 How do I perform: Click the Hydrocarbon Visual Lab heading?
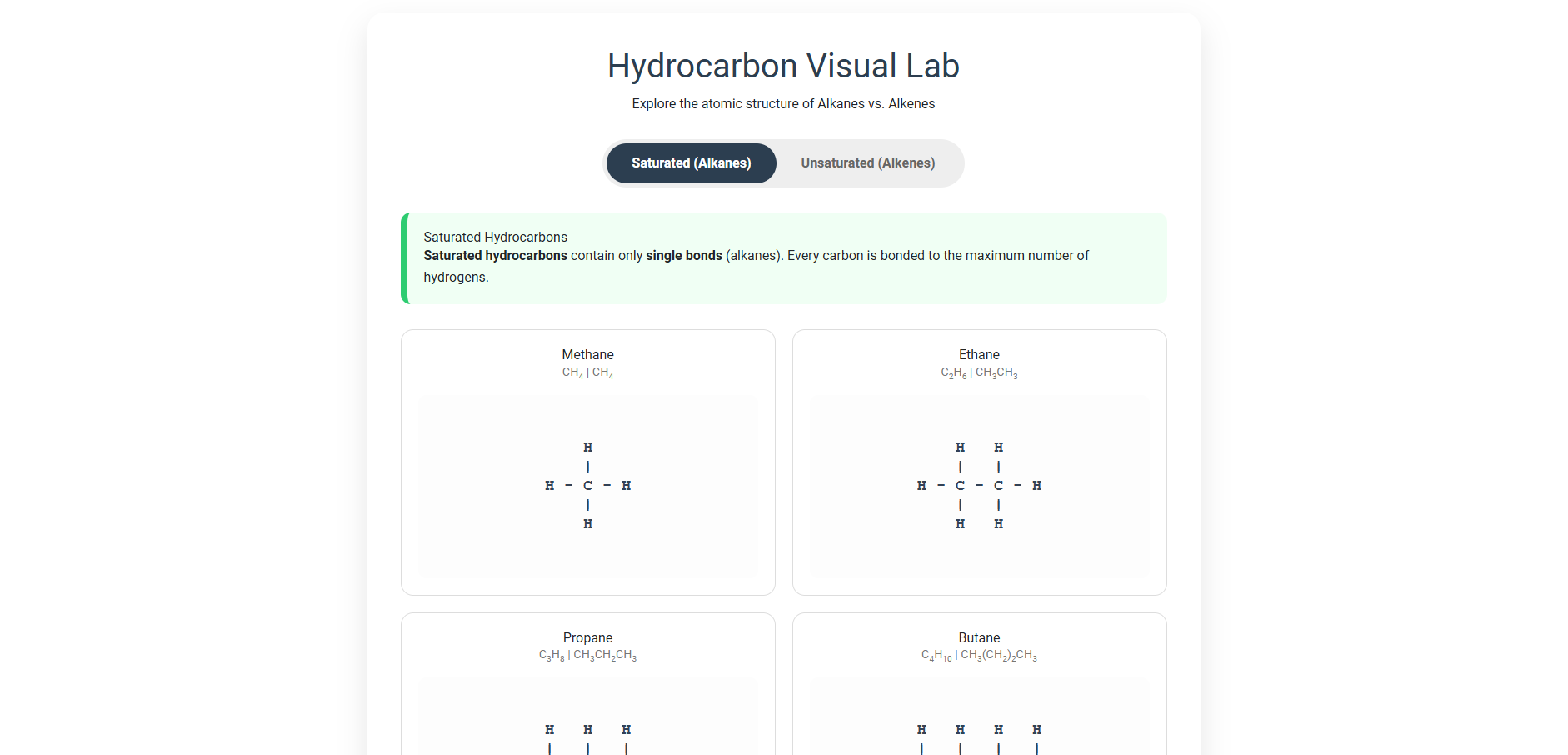(783, 66)
